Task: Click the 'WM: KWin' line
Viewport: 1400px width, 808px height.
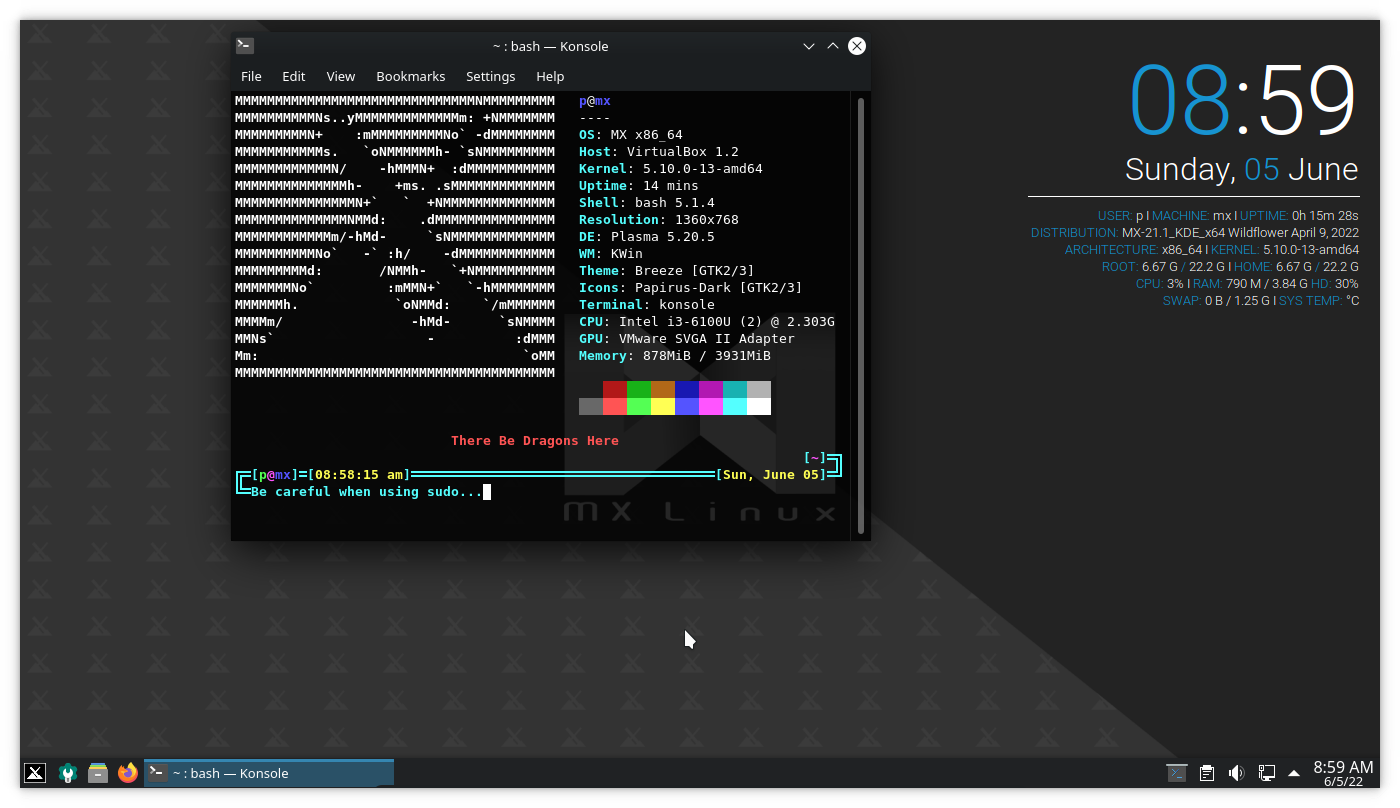Action: tap(611, 254)
